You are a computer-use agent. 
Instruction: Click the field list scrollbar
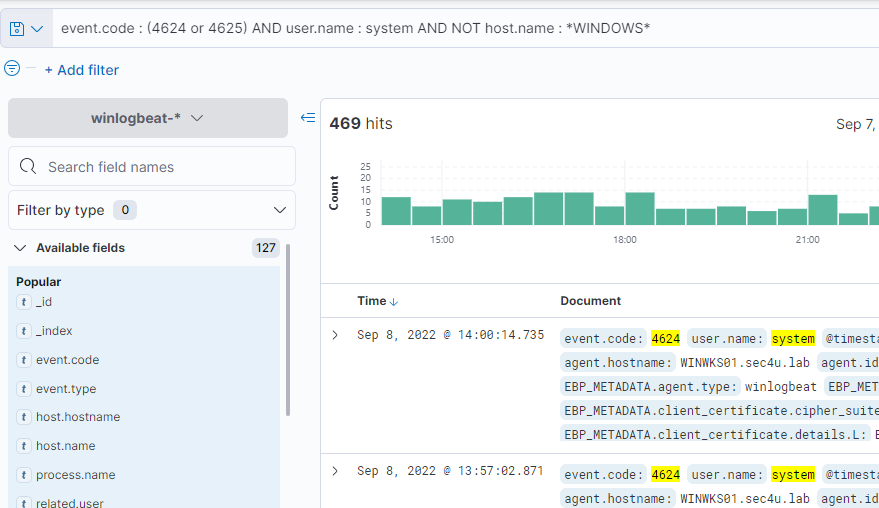point(289,330)
